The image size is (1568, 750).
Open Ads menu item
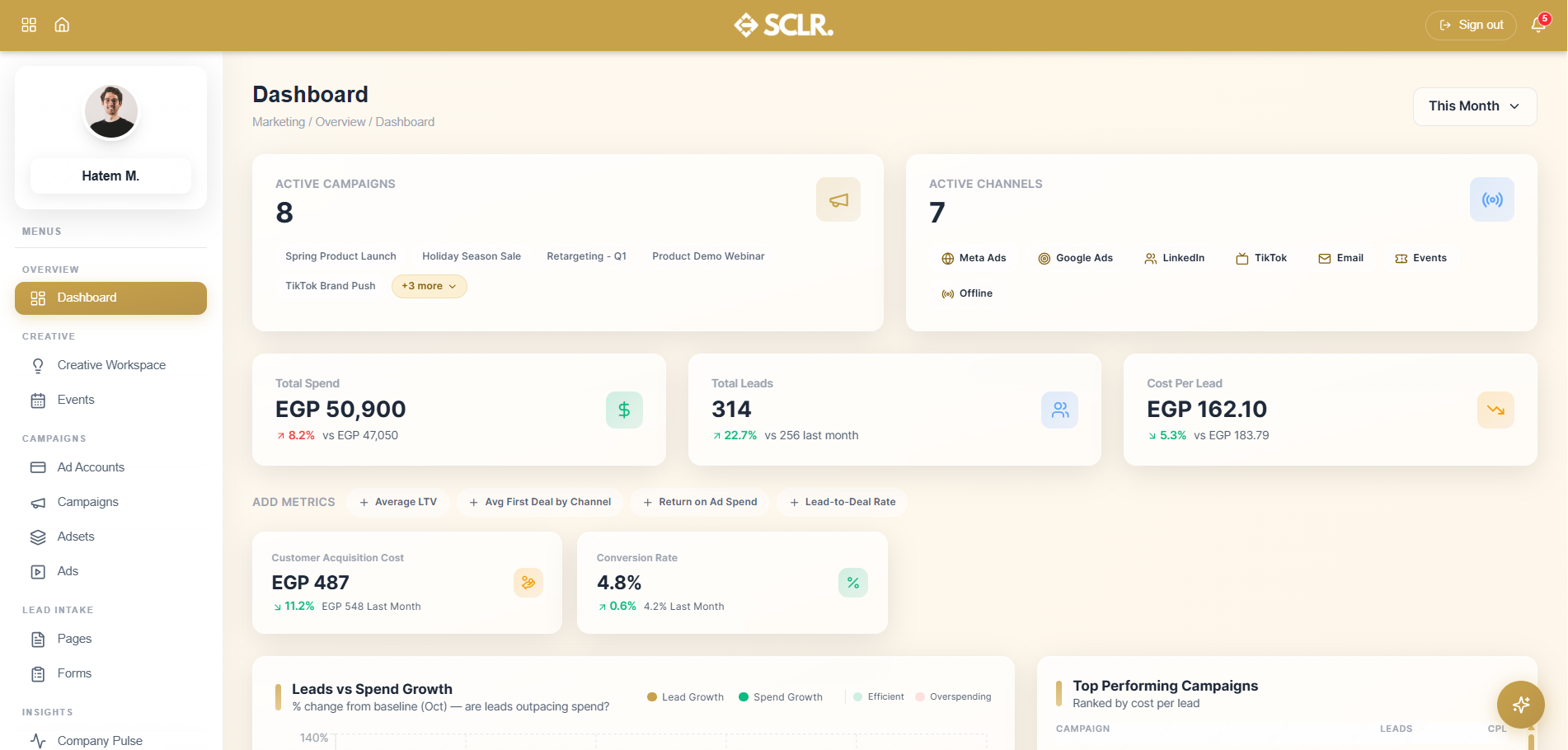(x=110, y=571)
